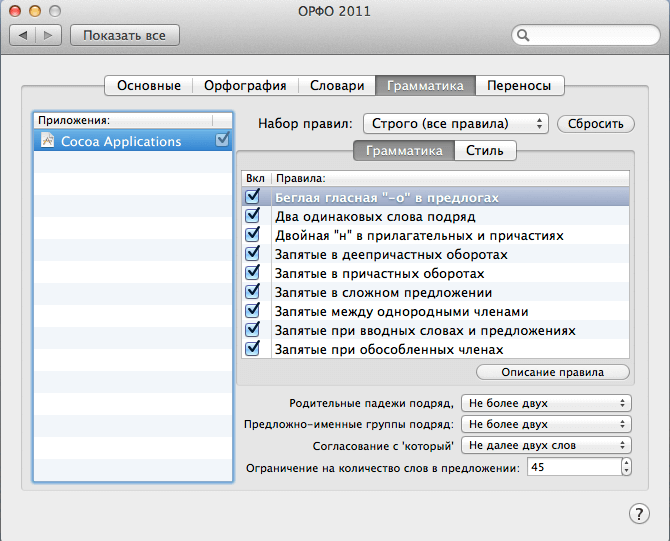Viewport: 670px width, 541px height.
Task: Toggle the Двойная "н" в прилагательных checkbox
Action: [253, 233]
